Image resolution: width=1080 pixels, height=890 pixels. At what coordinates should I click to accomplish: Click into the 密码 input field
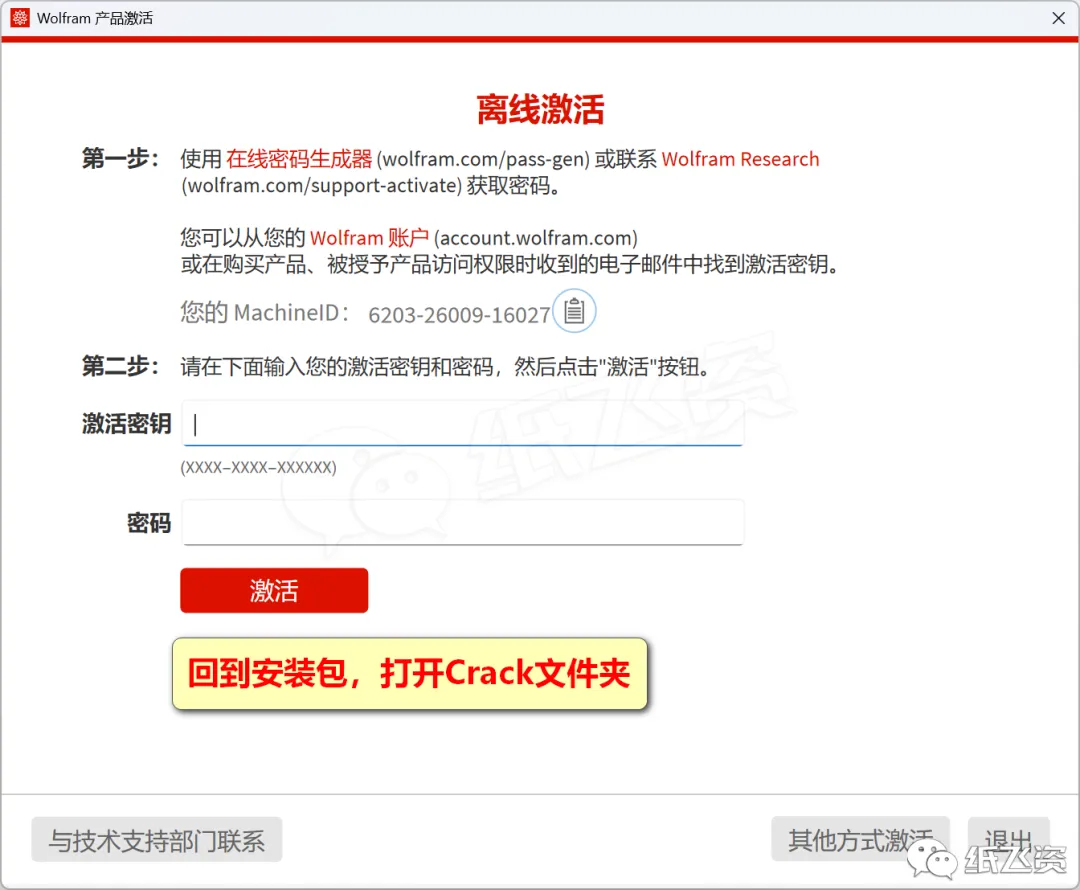[x=462, y=522]
